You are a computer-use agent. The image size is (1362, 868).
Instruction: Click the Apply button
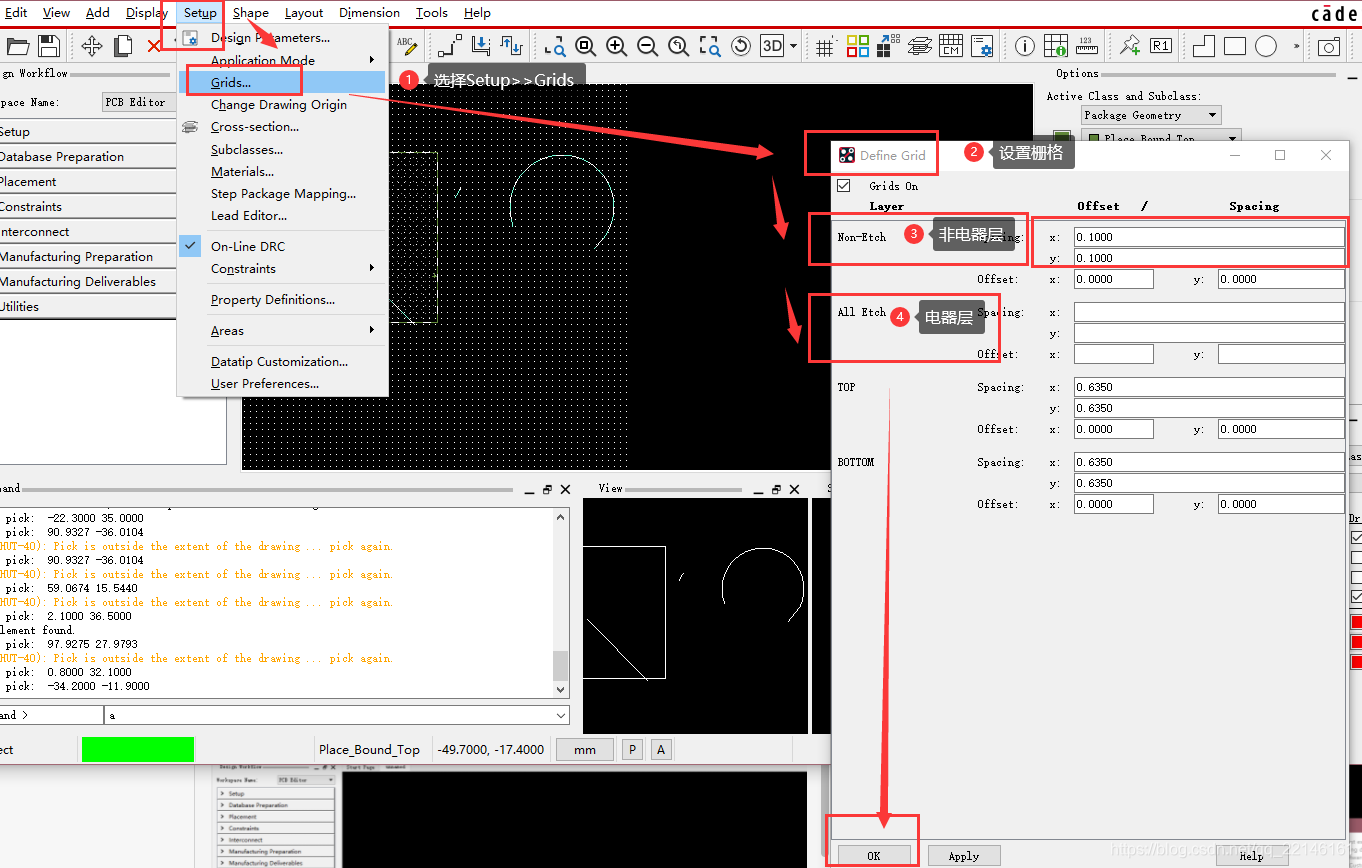[x=963, y=856]
